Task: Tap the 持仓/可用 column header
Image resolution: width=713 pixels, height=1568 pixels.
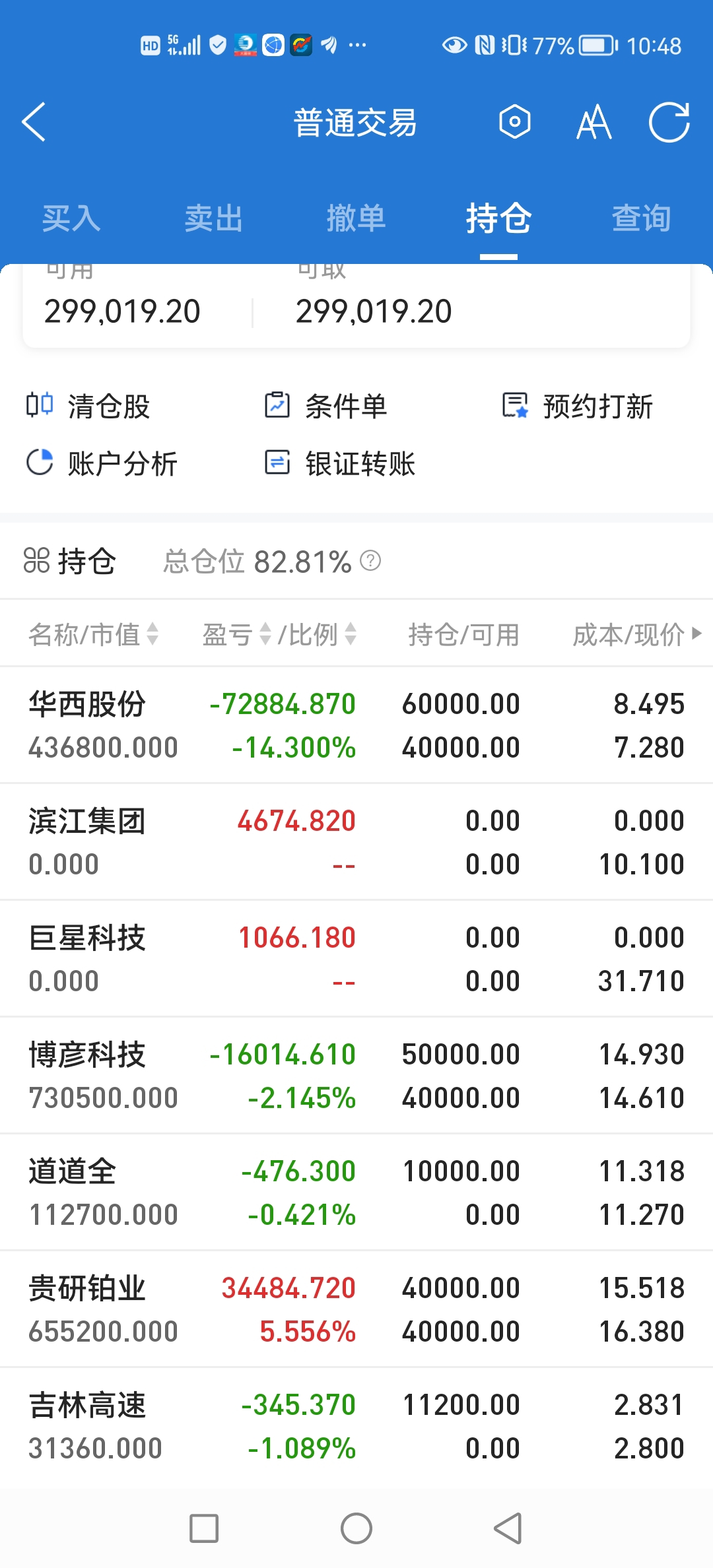Action: [463, 634]
